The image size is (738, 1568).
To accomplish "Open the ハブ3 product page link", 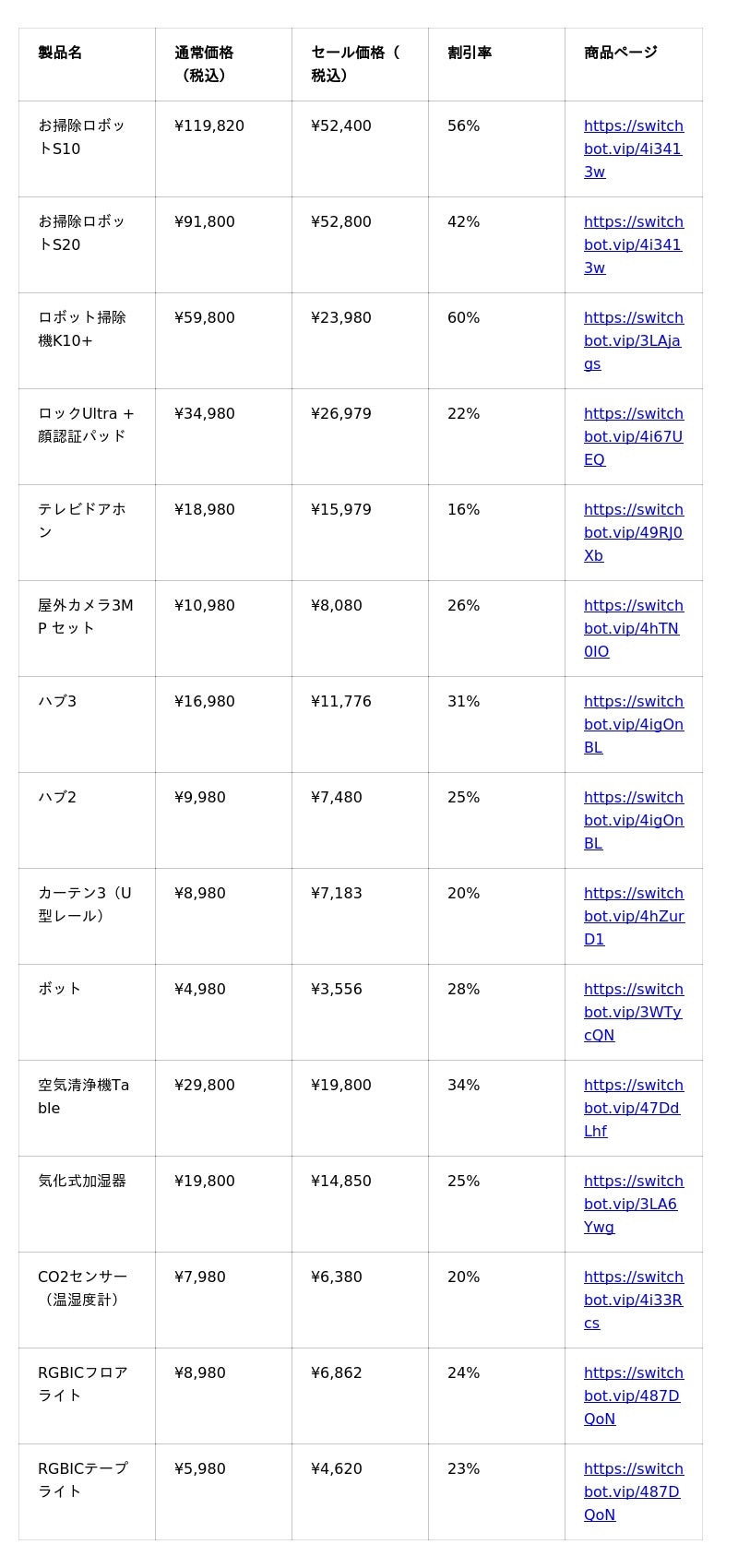I will click(x=633, y=724).
